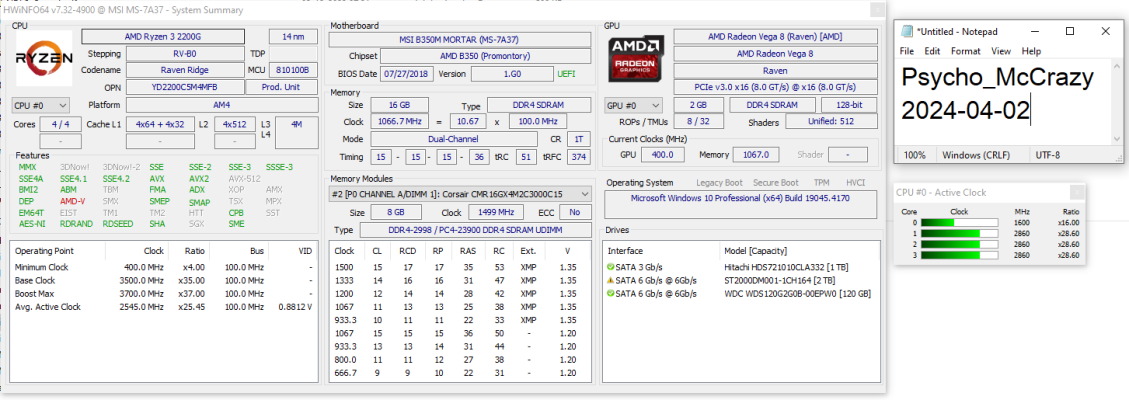
Task: Open the CPU #0 selector dropdown
Action: (x=41, y=106)
